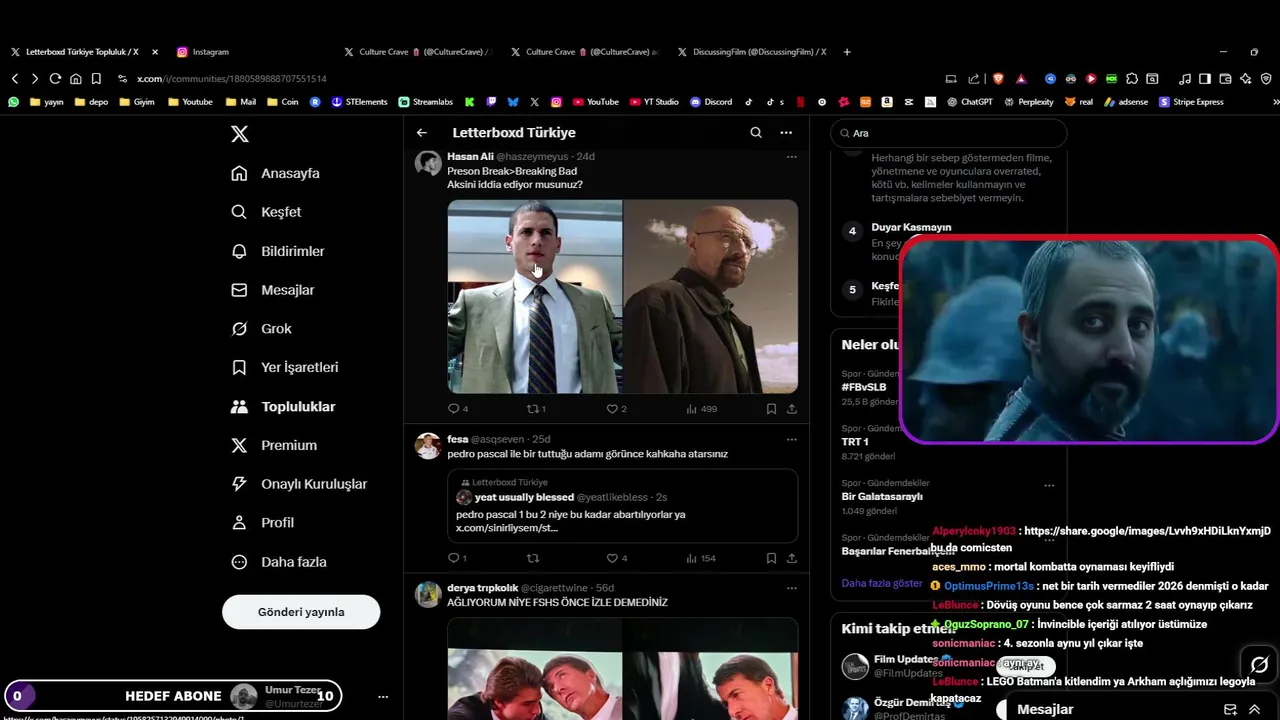
Task: Open the browser extensions puzzle icon
Action: point(1132,79)
